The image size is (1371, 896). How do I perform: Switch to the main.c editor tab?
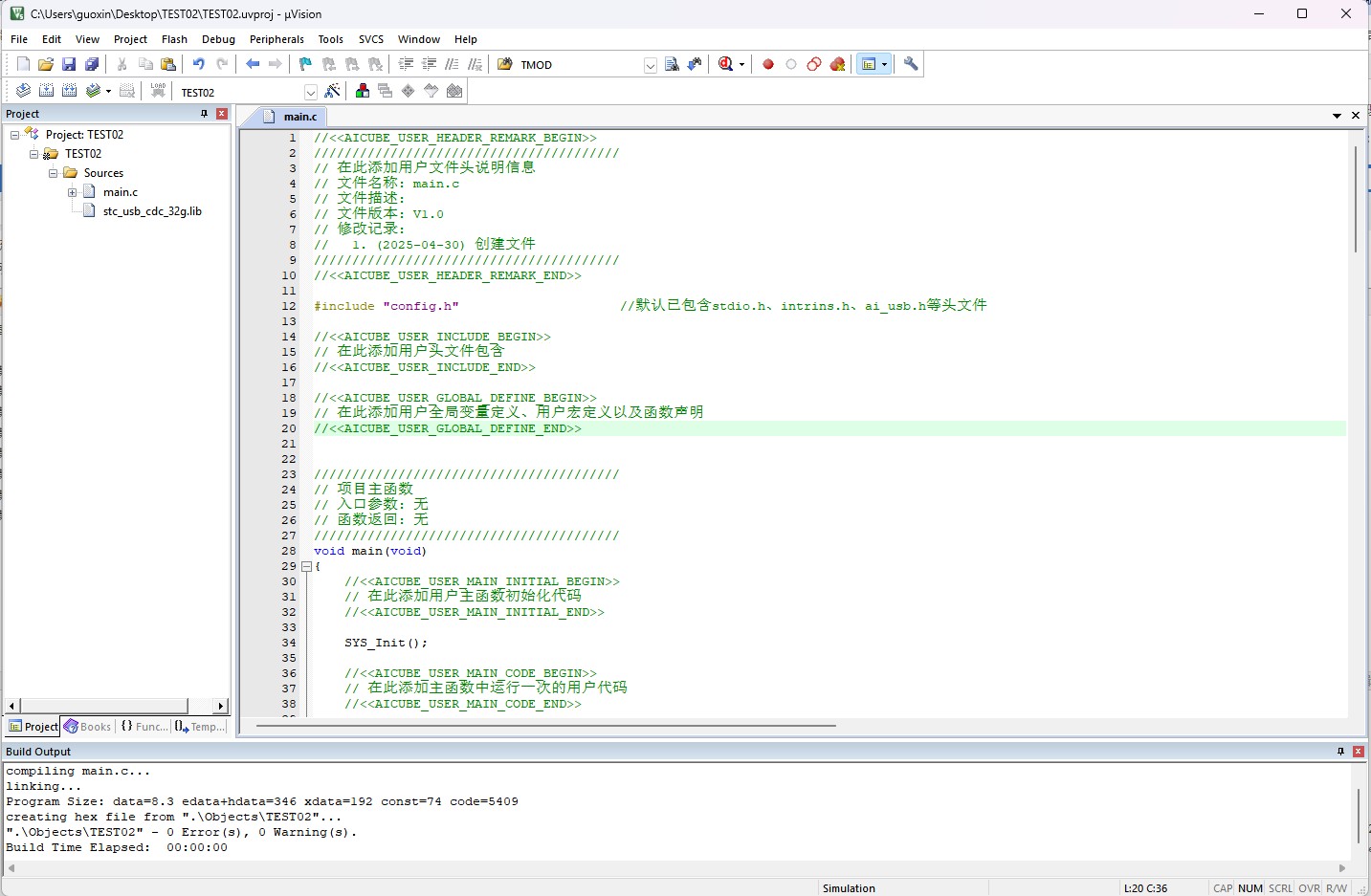(x=290, y=117)
